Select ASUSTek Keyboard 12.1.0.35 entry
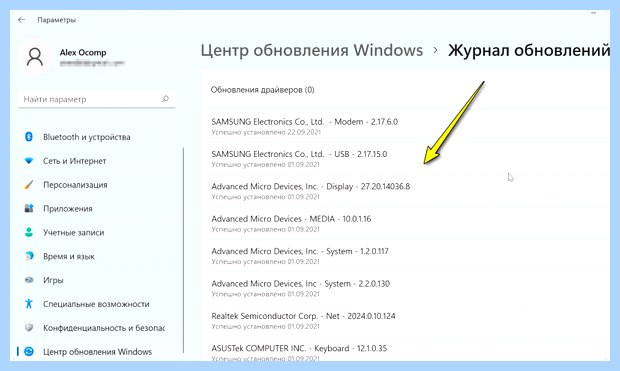This screenshot has height=371, width=620. 405,349
